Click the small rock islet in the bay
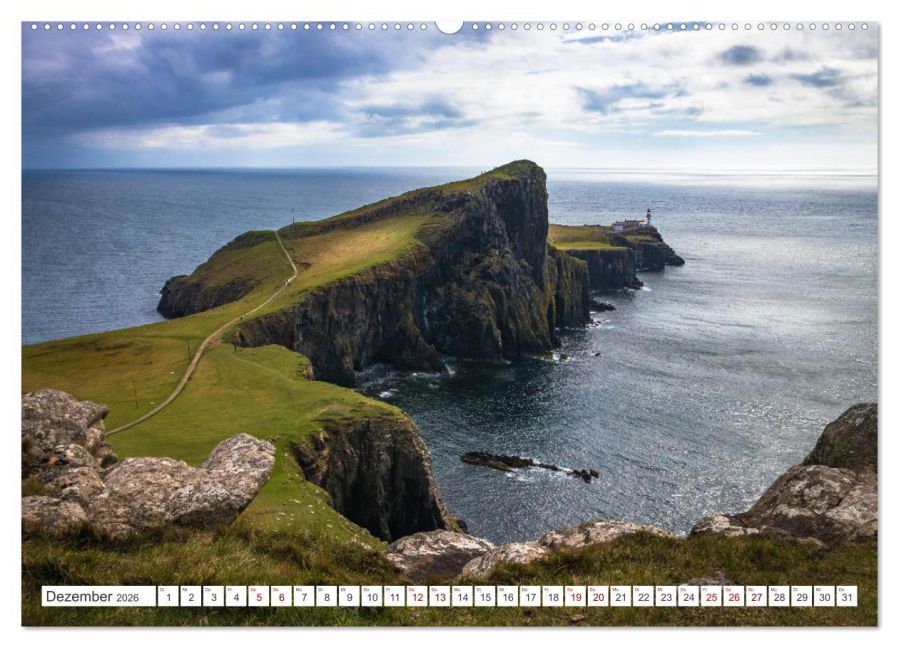899x648 pixels. [x=529, y=464]
